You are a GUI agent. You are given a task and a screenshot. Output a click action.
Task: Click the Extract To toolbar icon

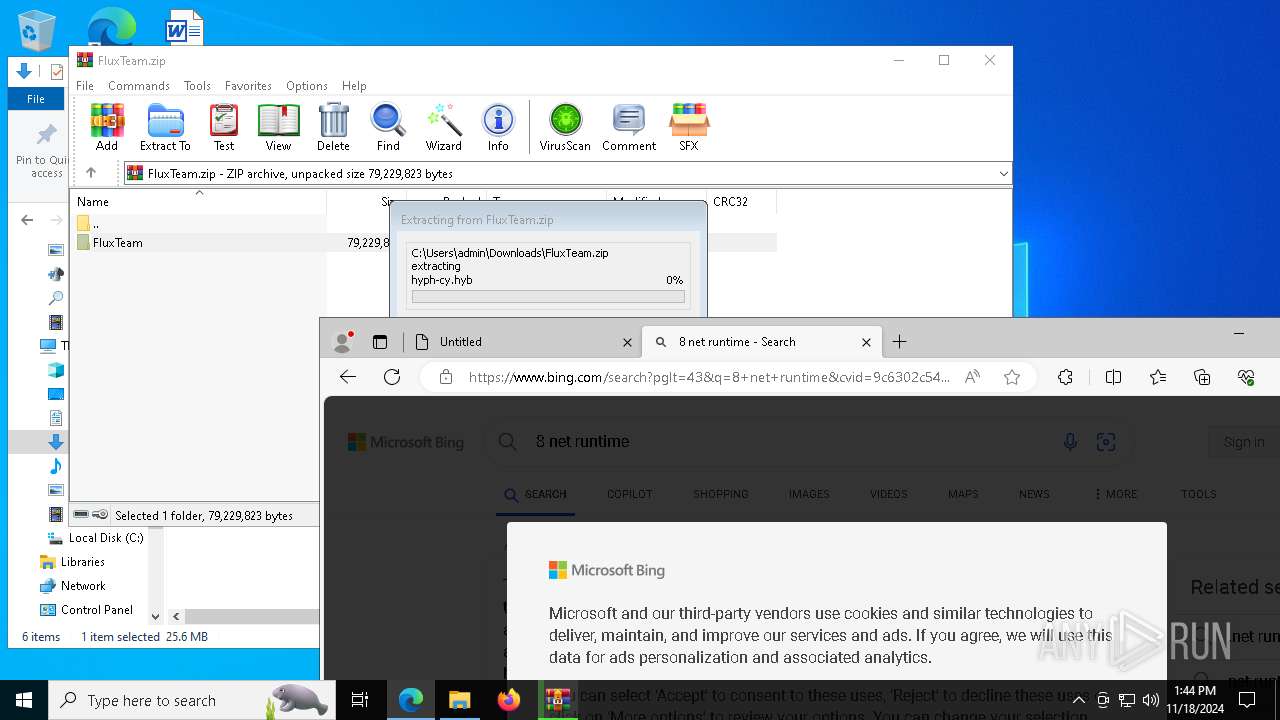(x=165, y=127)
